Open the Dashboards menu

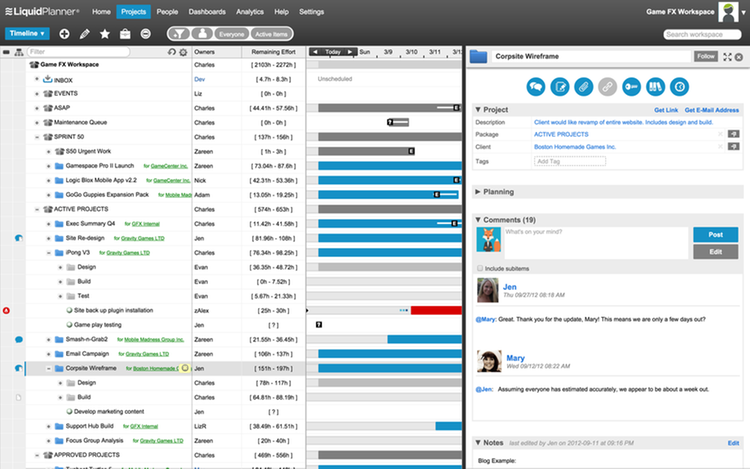click(207, 11)
